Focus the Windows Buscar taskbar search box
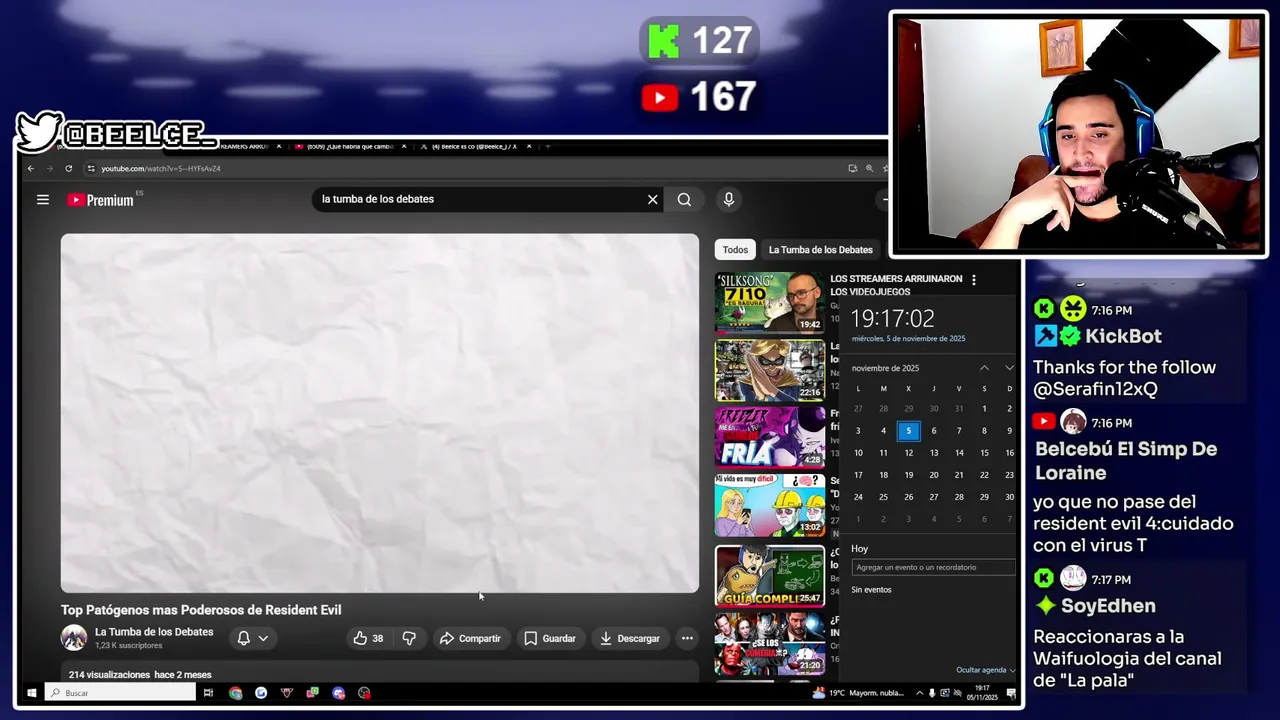1280x720 pixels. coord(120,693)
